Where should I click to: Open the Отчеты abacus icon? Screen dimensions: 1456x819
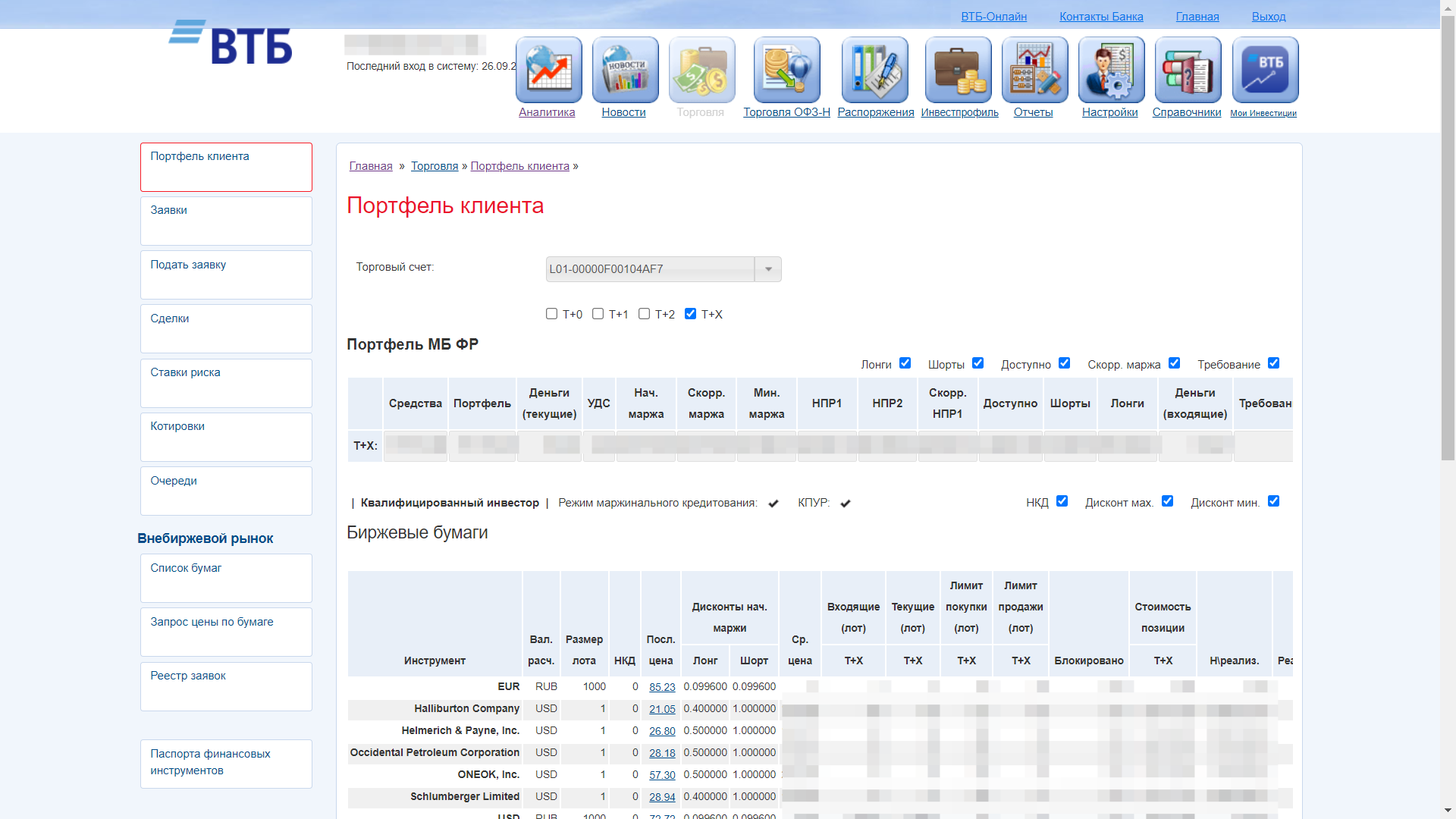click(1035, 70)
